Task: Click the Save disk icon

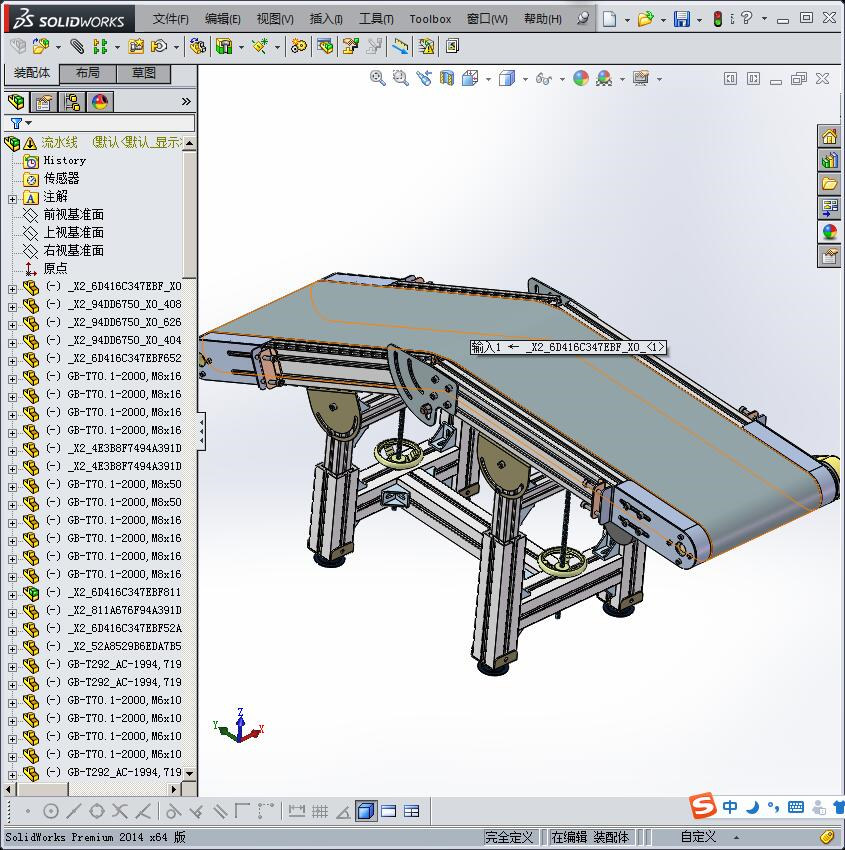Action: click(681, 19)
